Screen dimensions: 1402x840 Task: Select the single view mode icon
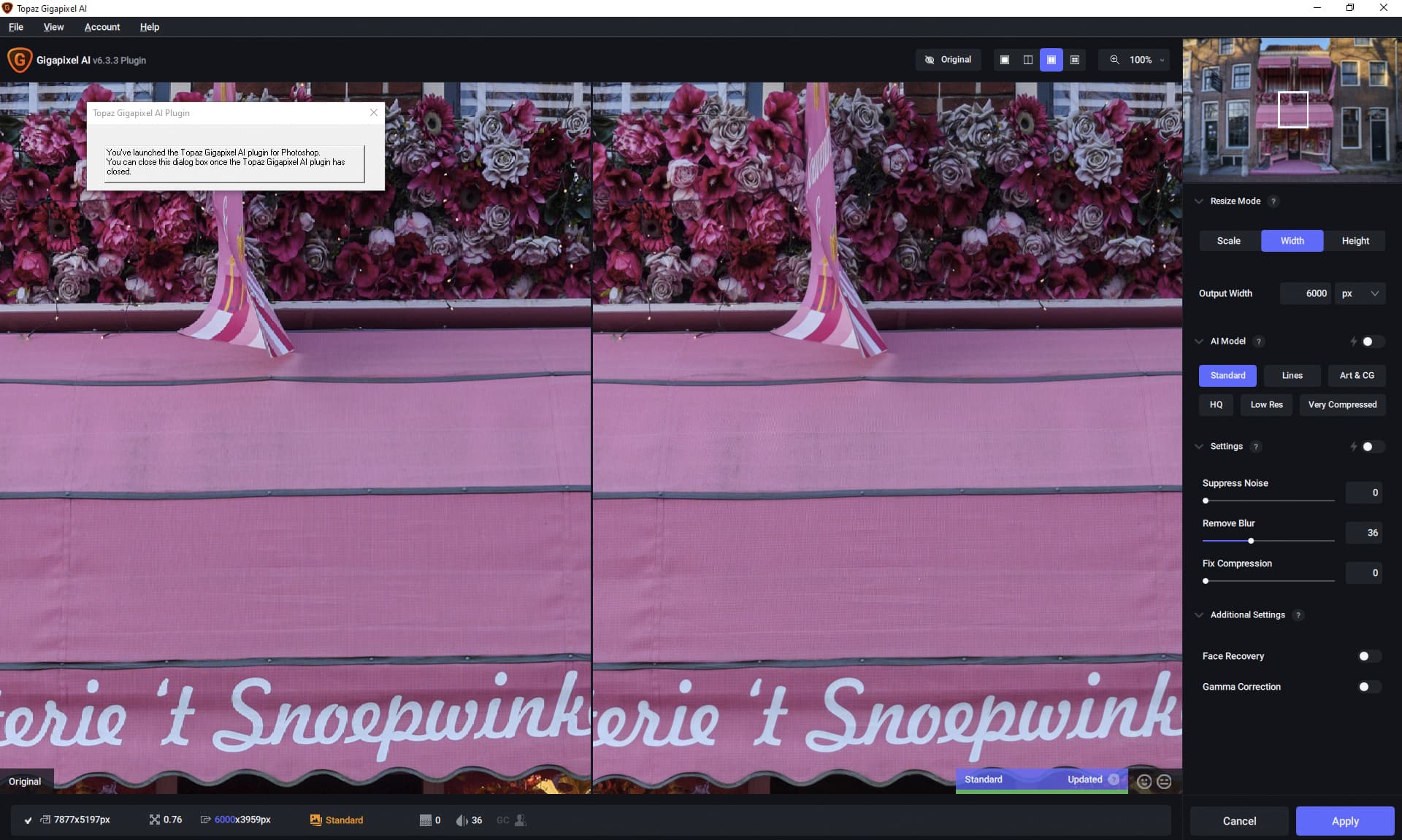(1004, 60)
